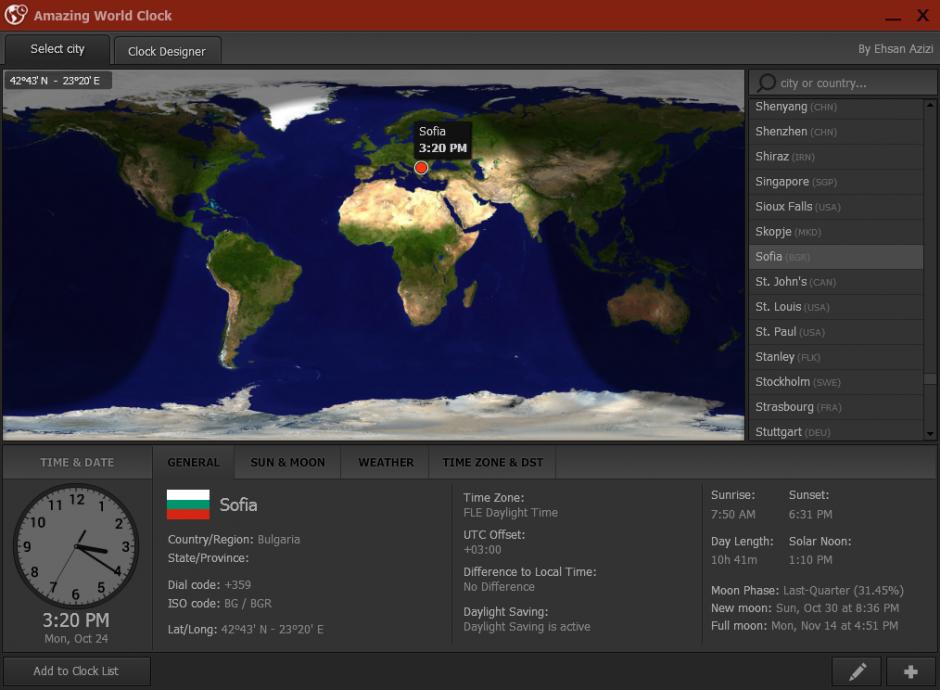Select Skopje in the city list
Viewport: 940px width, 690px height.
[x=836, y=232]
